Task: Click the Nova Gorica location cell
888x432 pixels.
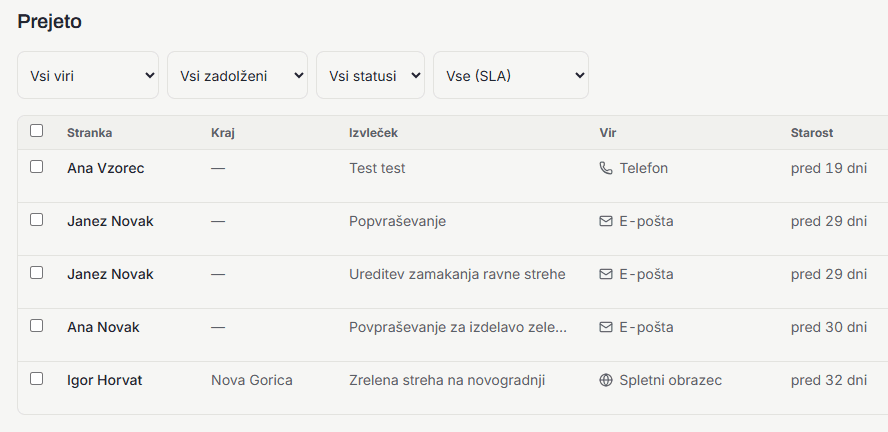Action: [x=251, y=380]
